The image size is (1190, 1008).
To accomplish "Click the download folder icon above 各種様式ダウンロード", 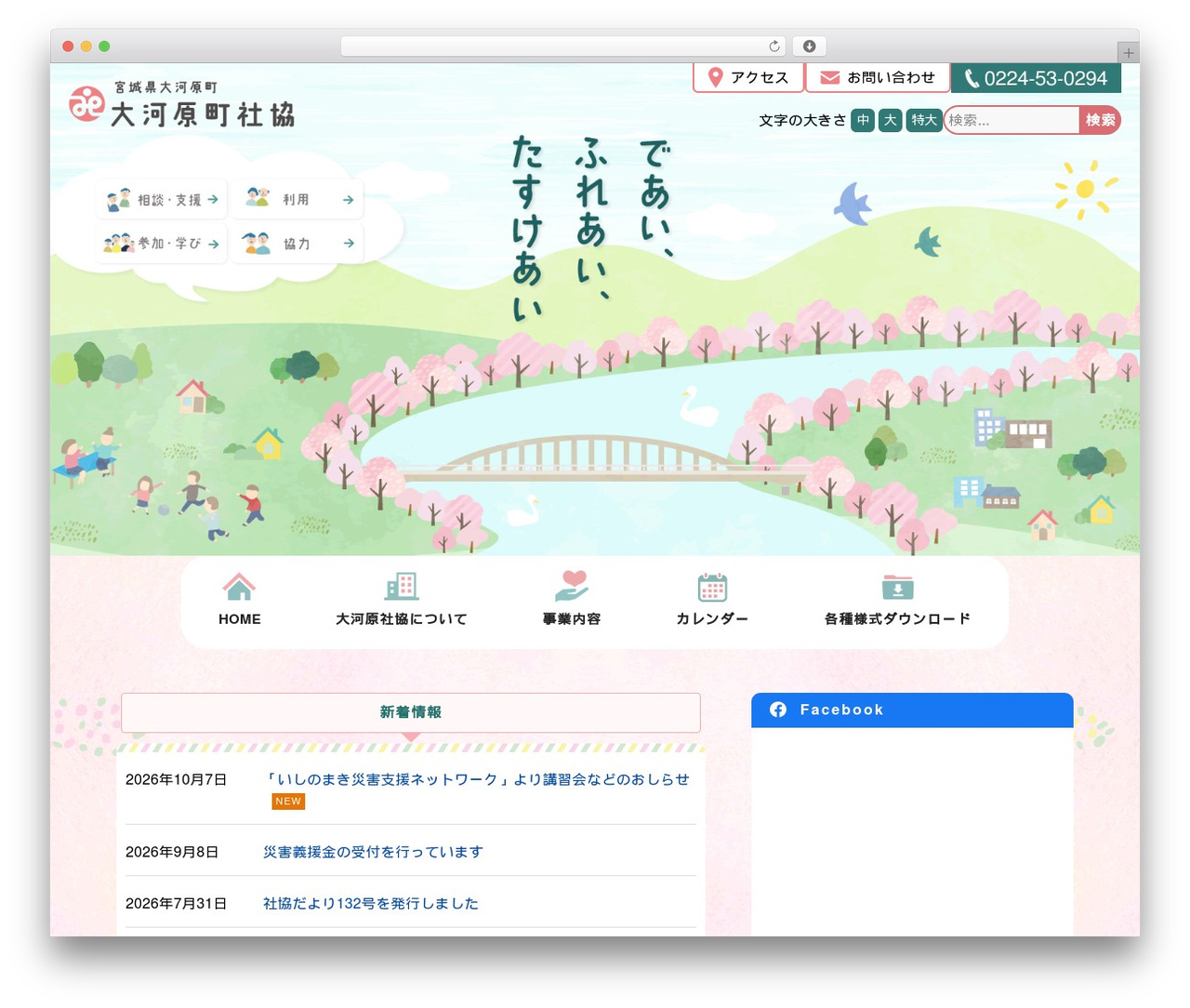I will (898, 587).
